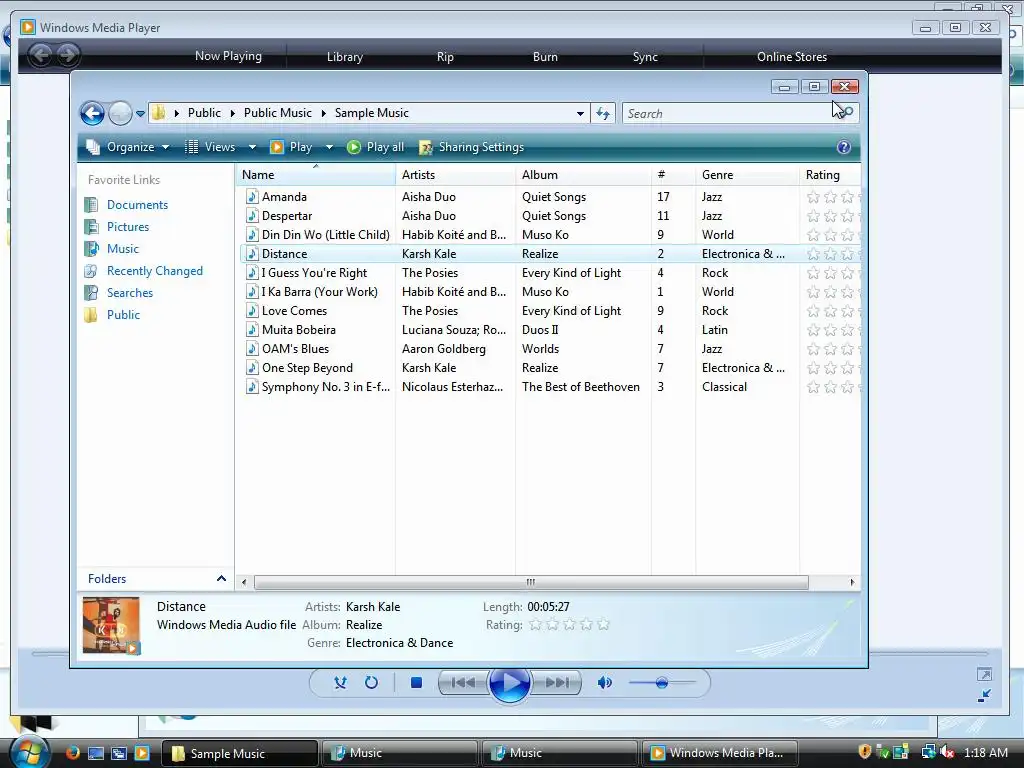The width and height of the screenshot is (1024, 768).
Task: Click horizontal scrollbar left arrow
Action: 244,582
